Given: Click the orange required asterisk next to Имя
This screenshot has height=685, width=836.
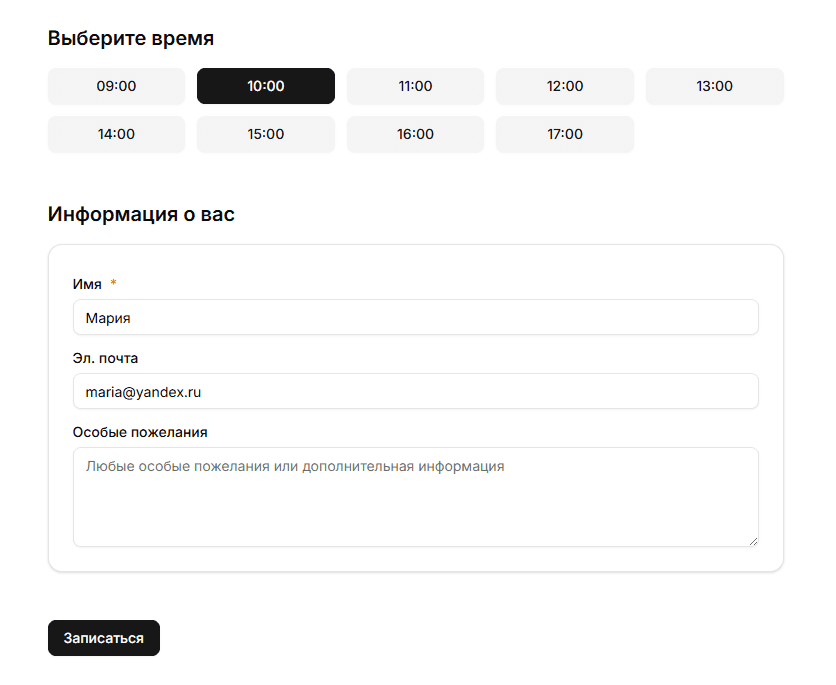Looking at the screenshot, I should pos(113,284).
